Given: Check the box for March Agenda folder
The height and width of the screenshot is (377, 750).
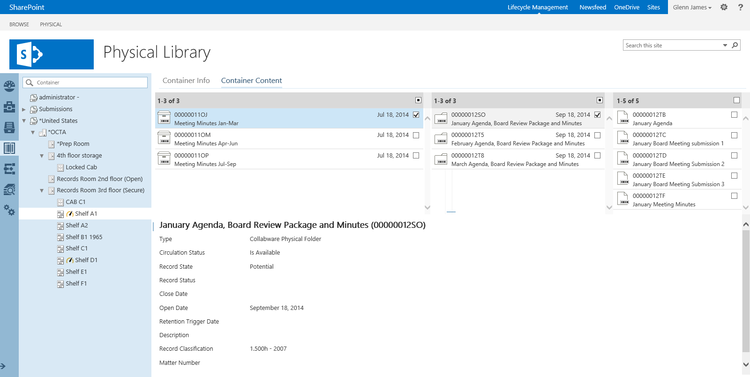Looking at the screenshot, I should tap(597, 155).
